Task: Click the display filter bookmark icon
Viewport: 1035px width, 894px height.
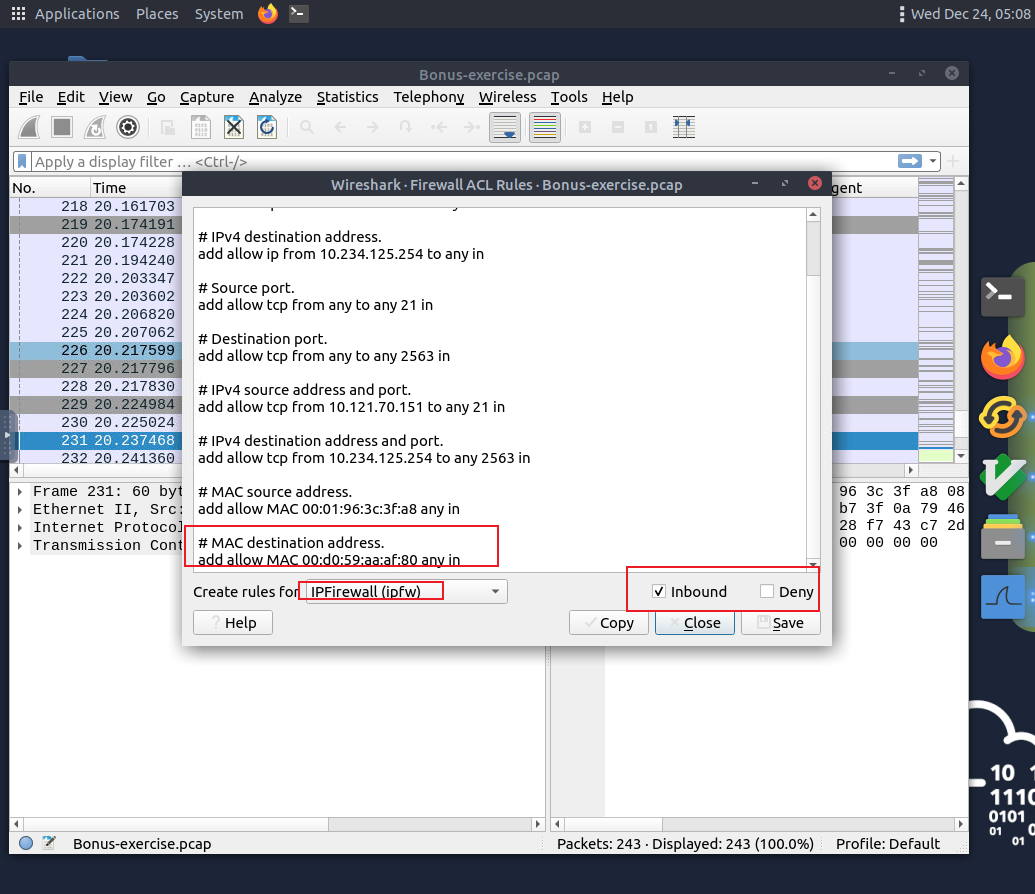Action: click(x=22, y=161)
